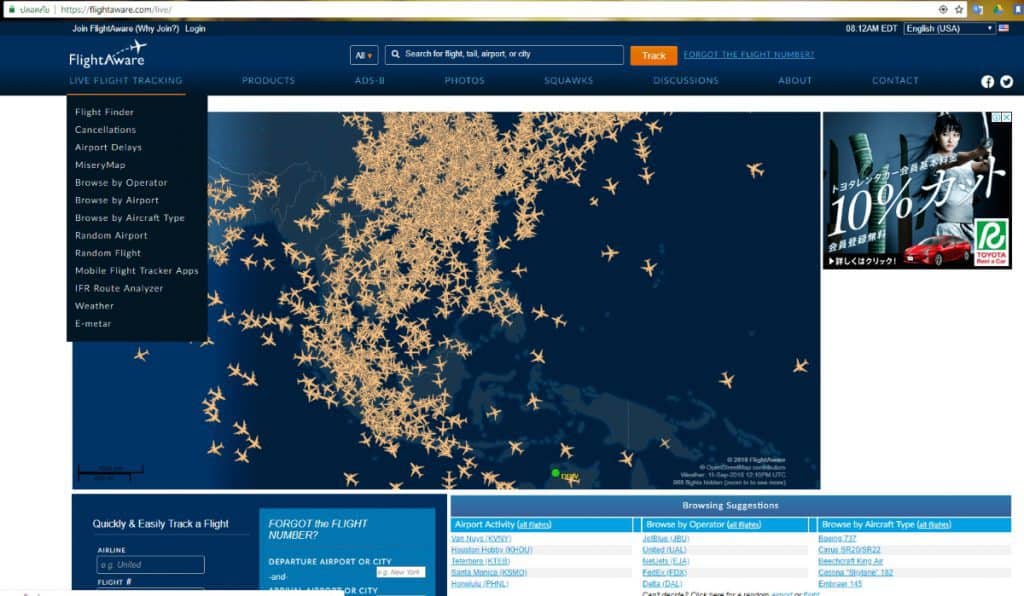Open the Photos menu
The image size is (1024, 596).
coord(464,80)
